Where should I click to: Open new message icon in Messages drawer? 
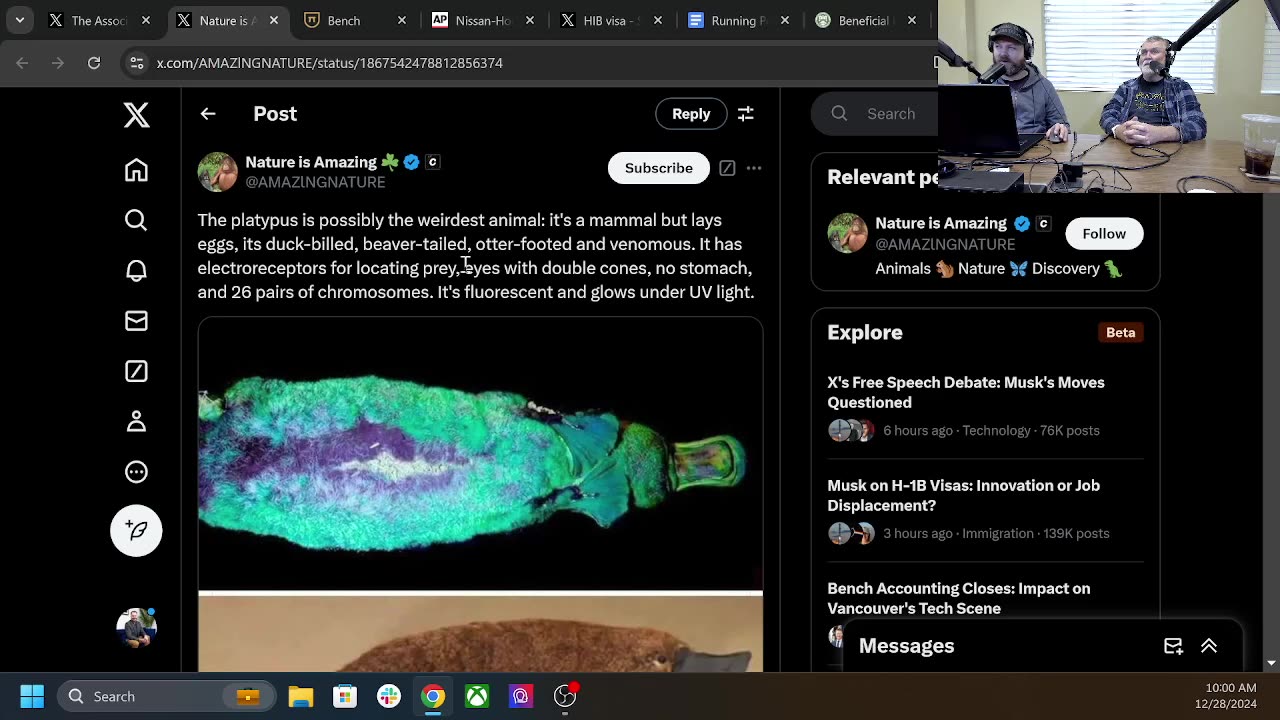pos(1173,646)
